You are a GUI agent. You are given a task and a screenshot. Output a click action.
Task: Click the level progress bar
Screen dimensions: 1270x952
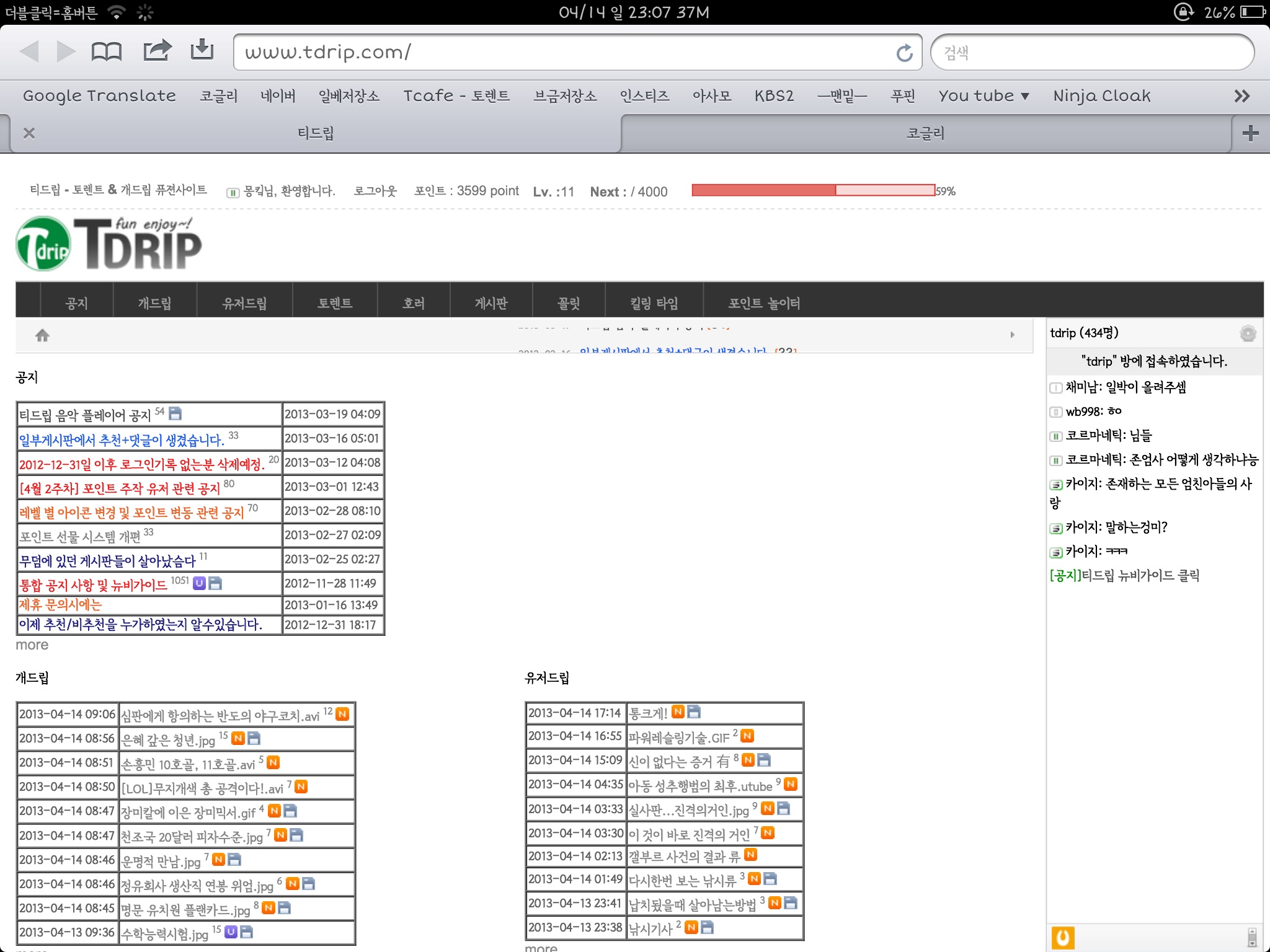pos(813,190)
